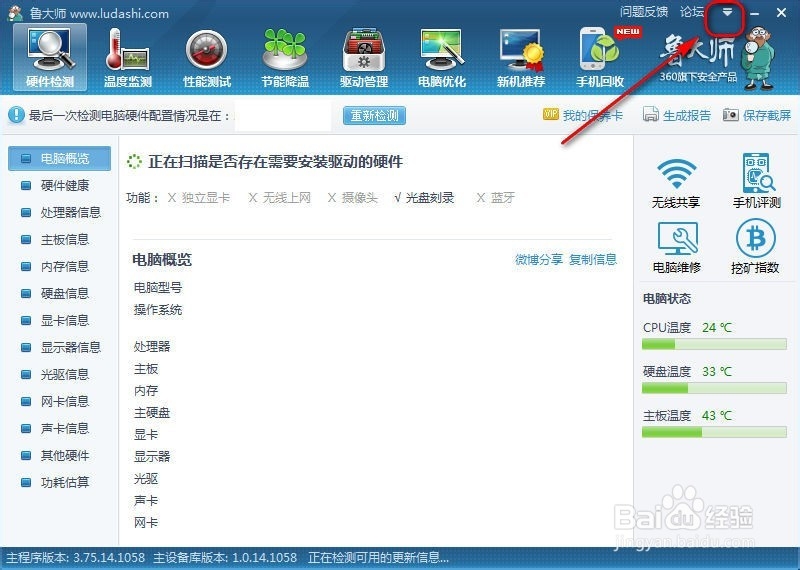The height and width of the screenshot is (570, 800).
Task: Click the 硬盘温度 33 ℃ value
Action: click(717, 371)
